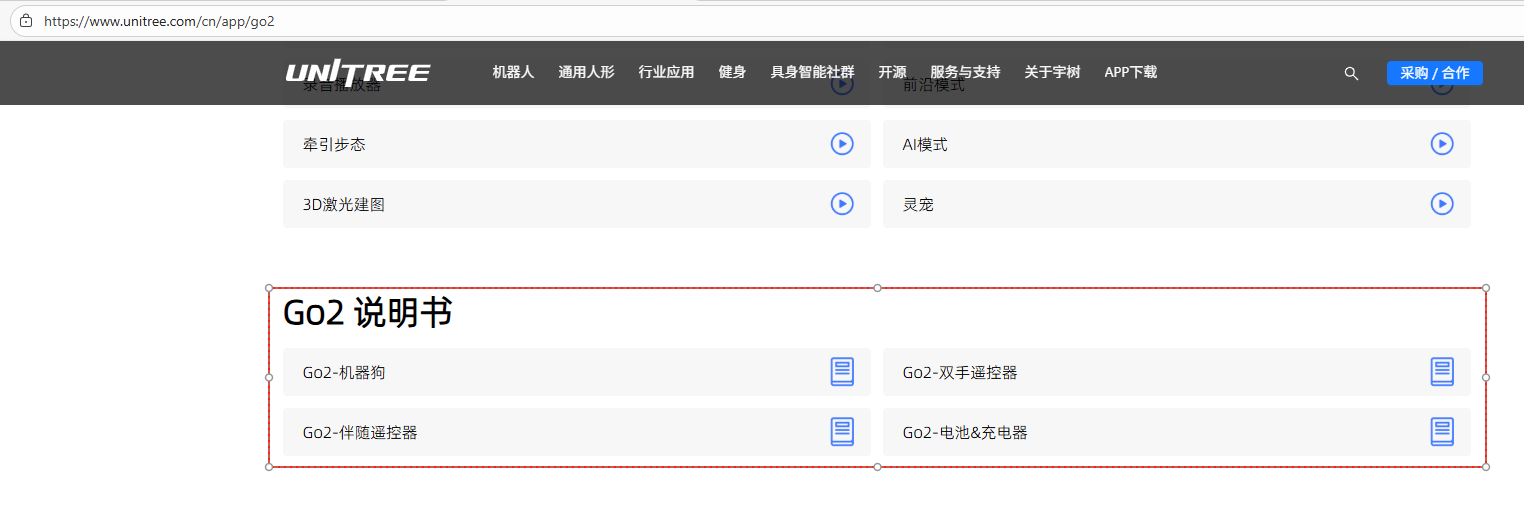
Task: Open the Go2-电池&充电器 manual book icon
Action: 1441,432
